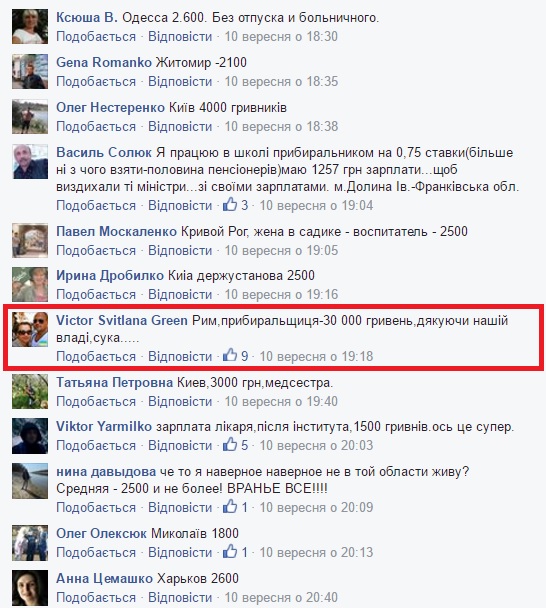Open Анна Цемашко's profile avatar
546x608 pixels.
30,587
